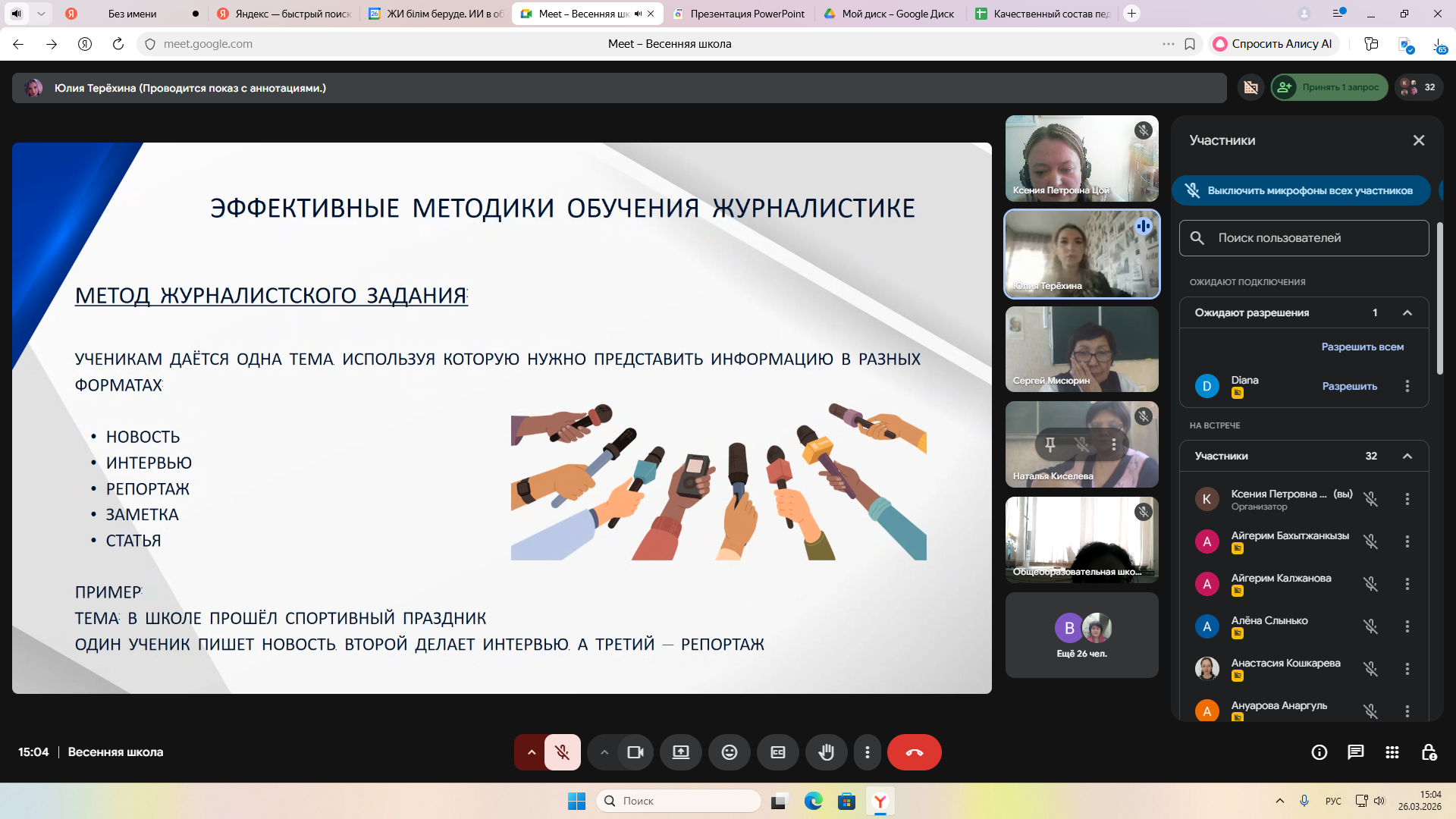Open the emoji reactions button

click(x=729, y=752)
